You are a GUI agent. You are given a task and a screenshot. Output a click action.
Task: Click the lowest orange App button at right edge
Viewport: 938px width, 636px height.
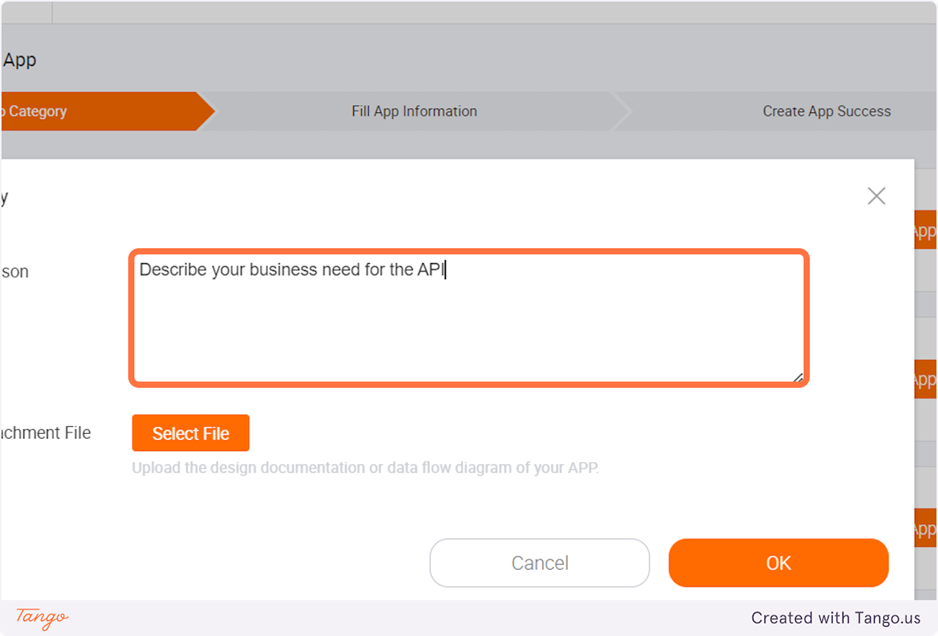(x=925, y=529)
